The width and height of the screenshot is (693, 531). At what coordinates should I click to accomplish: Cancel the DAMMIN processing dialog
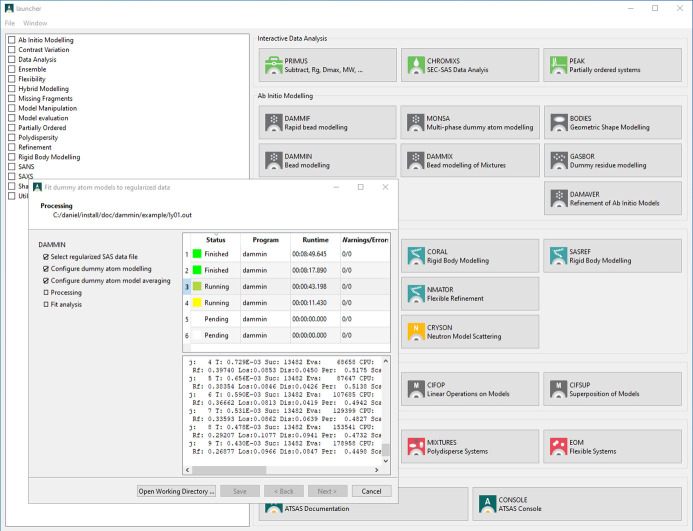point(371,491)
